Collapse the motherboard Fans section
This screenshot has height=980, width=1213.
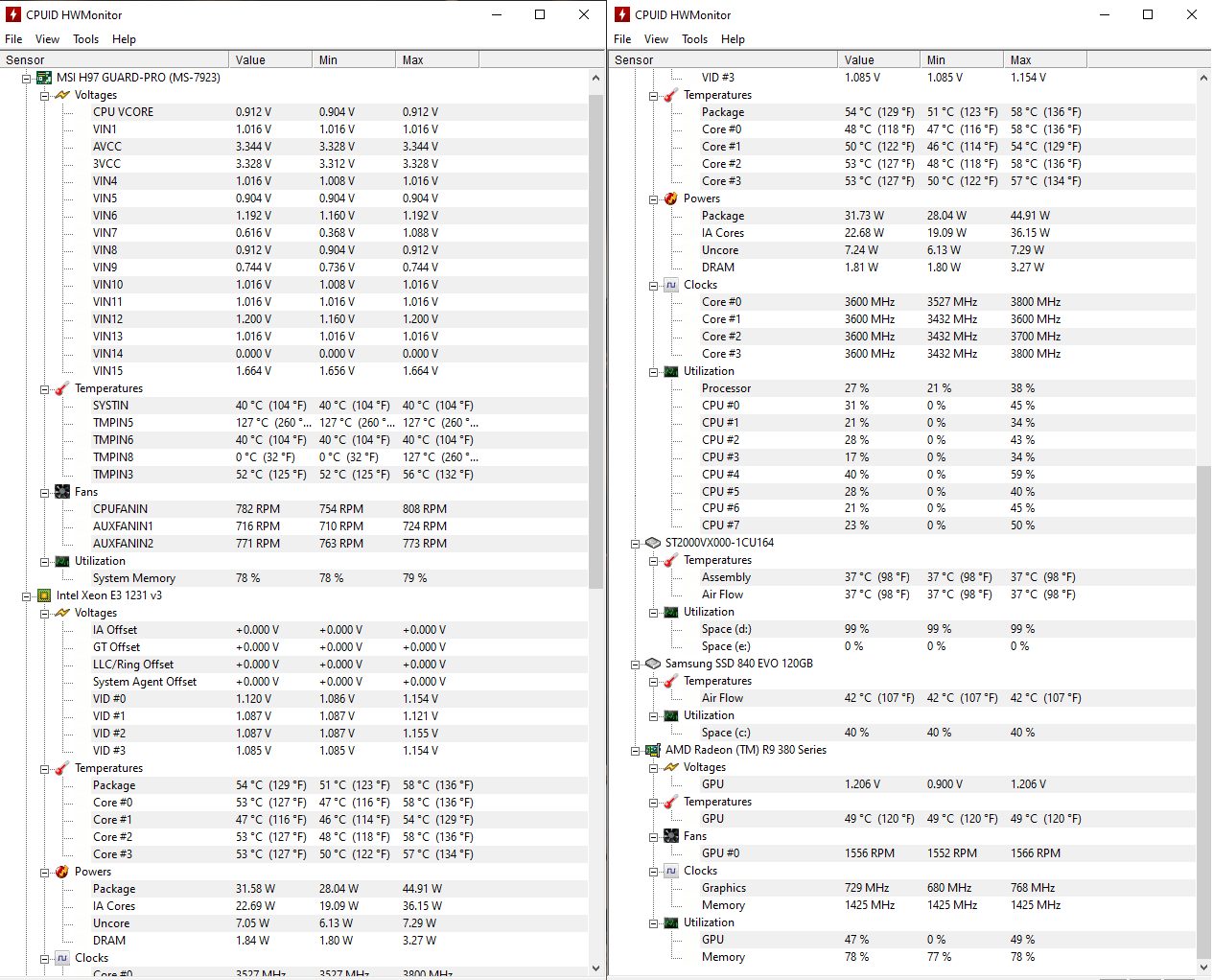coord(45,493)
